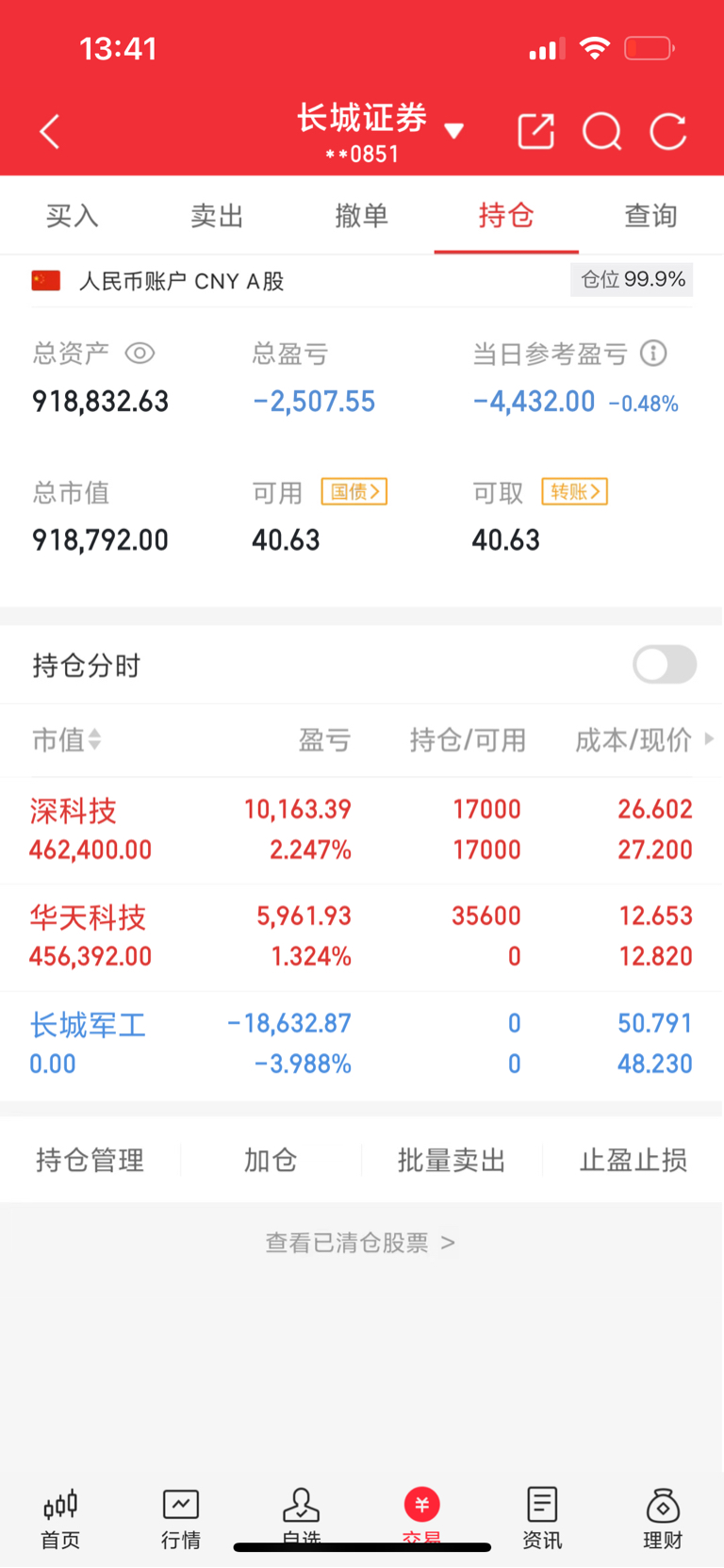Refresh holdings with the reload icon
The image size is (724, 1568).
pyautogui.click(x=668, y=132)
